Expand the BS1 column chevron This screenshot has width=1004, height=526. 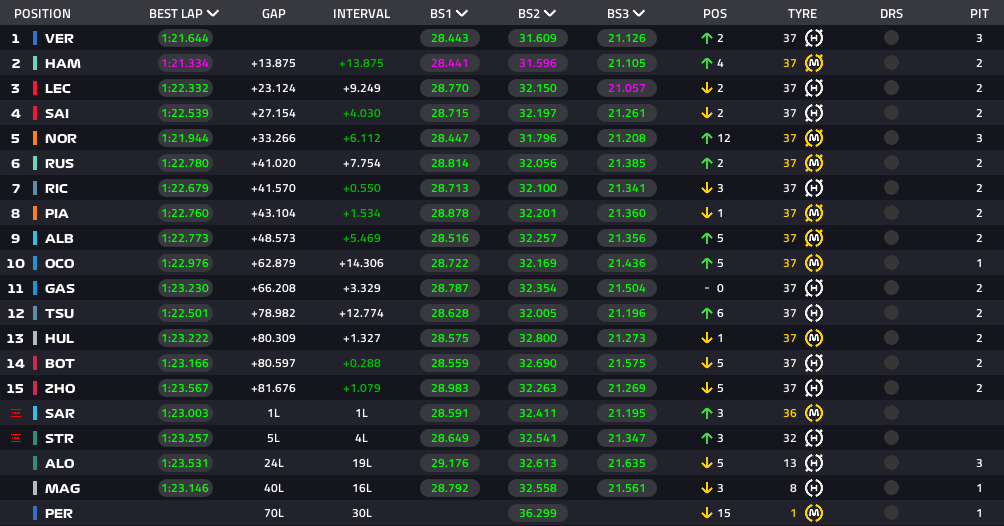pyautogui.click(x=462, y=13)
